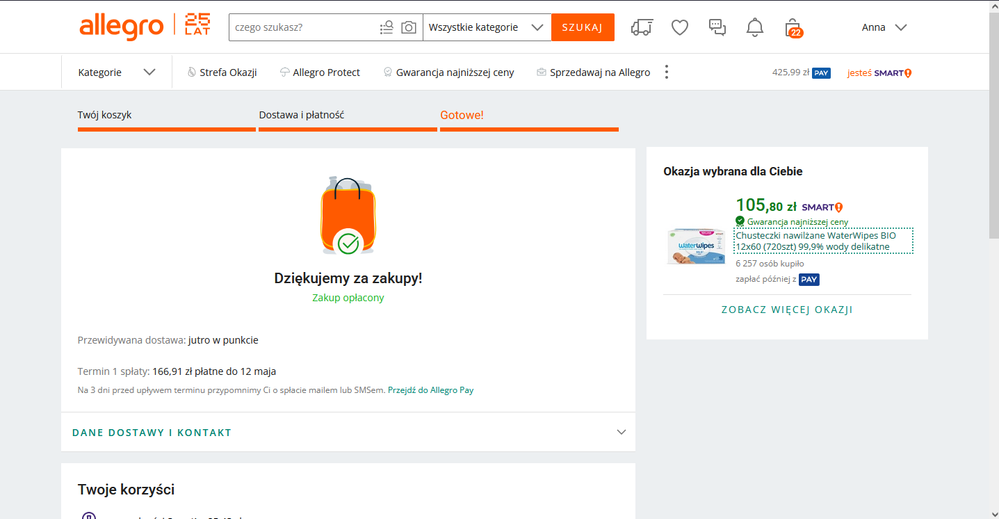This screenshot has width=999, height=519.
Task: Click three-dot more options menu
Action: tap(667, 72)
